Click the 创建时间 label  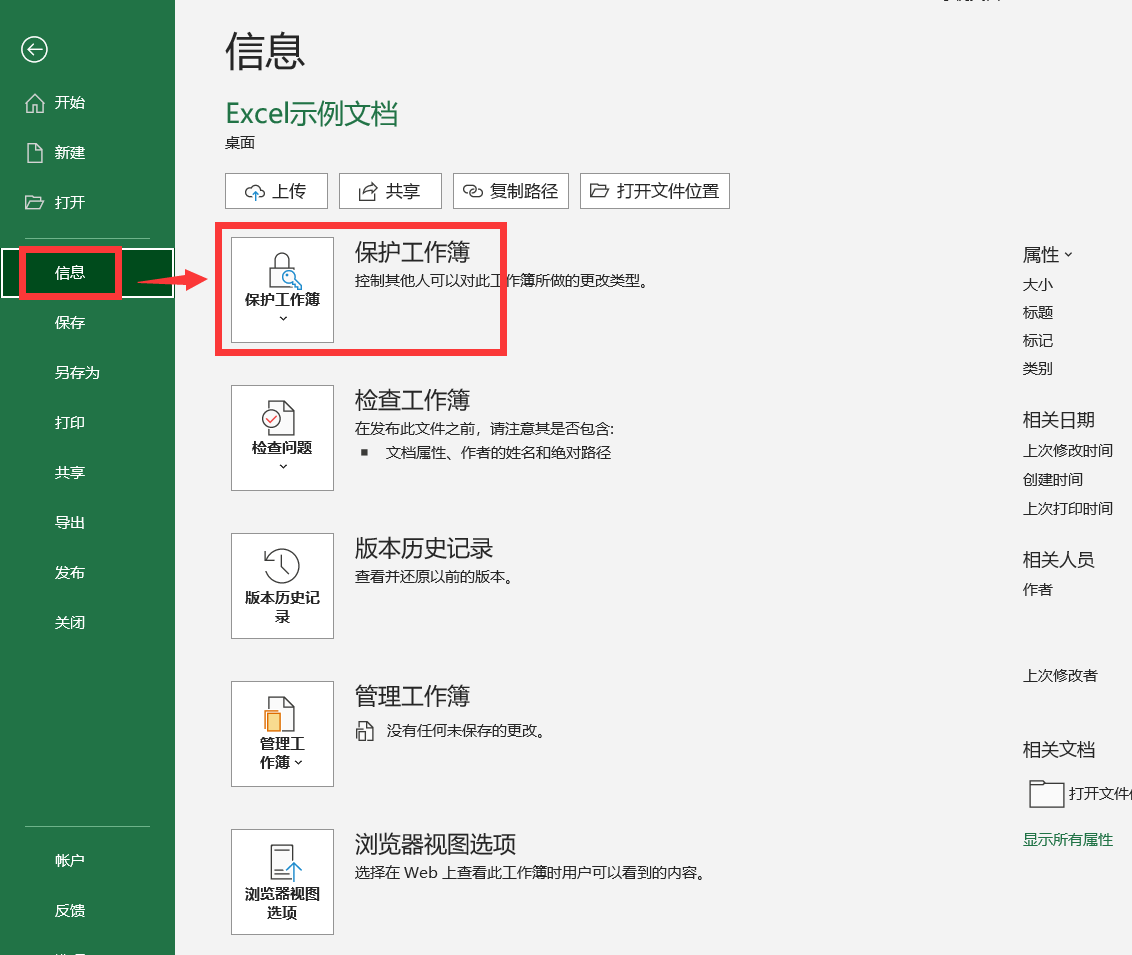[x=1053, y=479]
